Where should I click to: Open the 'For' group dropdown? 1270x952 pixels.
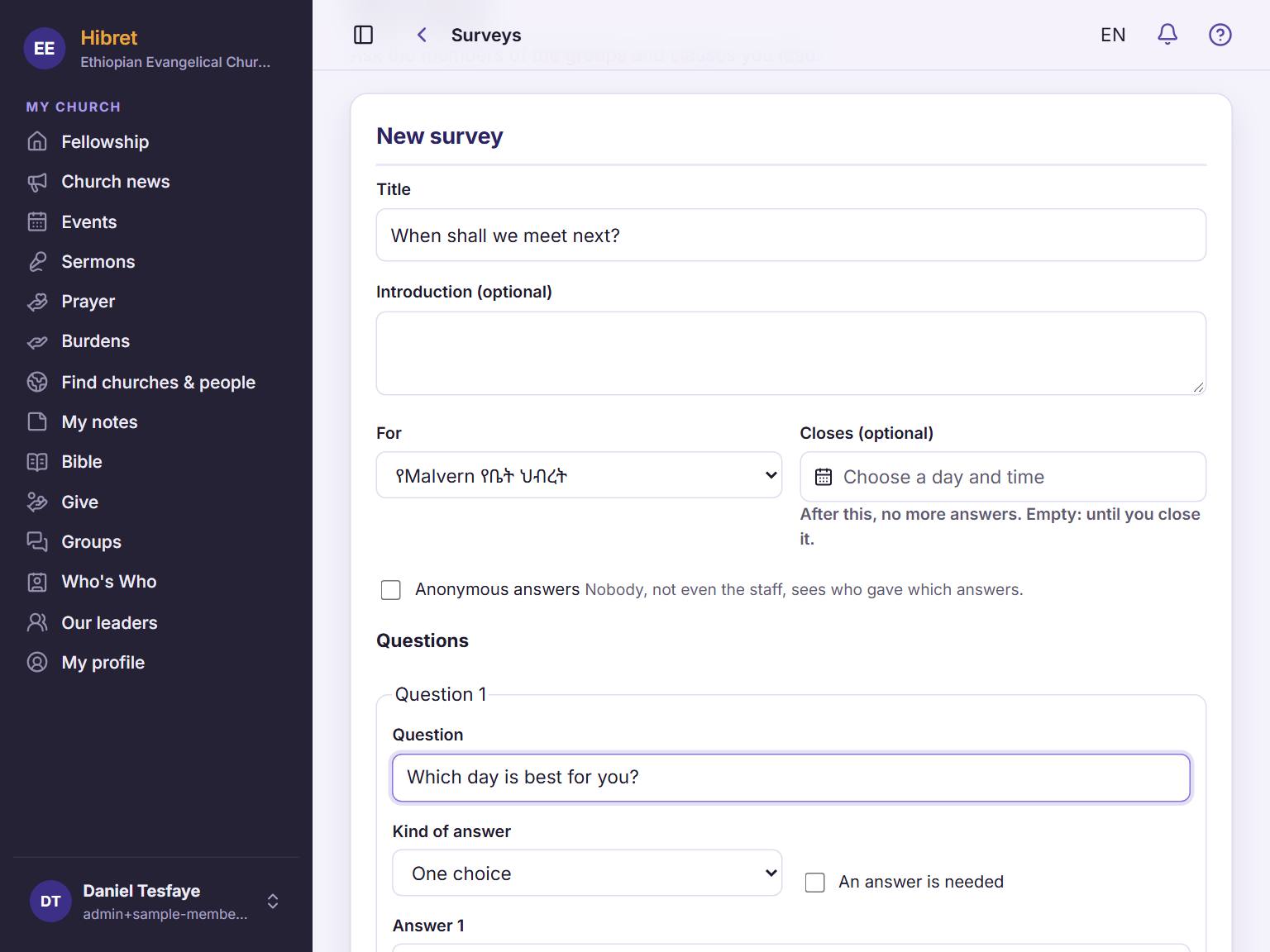(579, 475)
